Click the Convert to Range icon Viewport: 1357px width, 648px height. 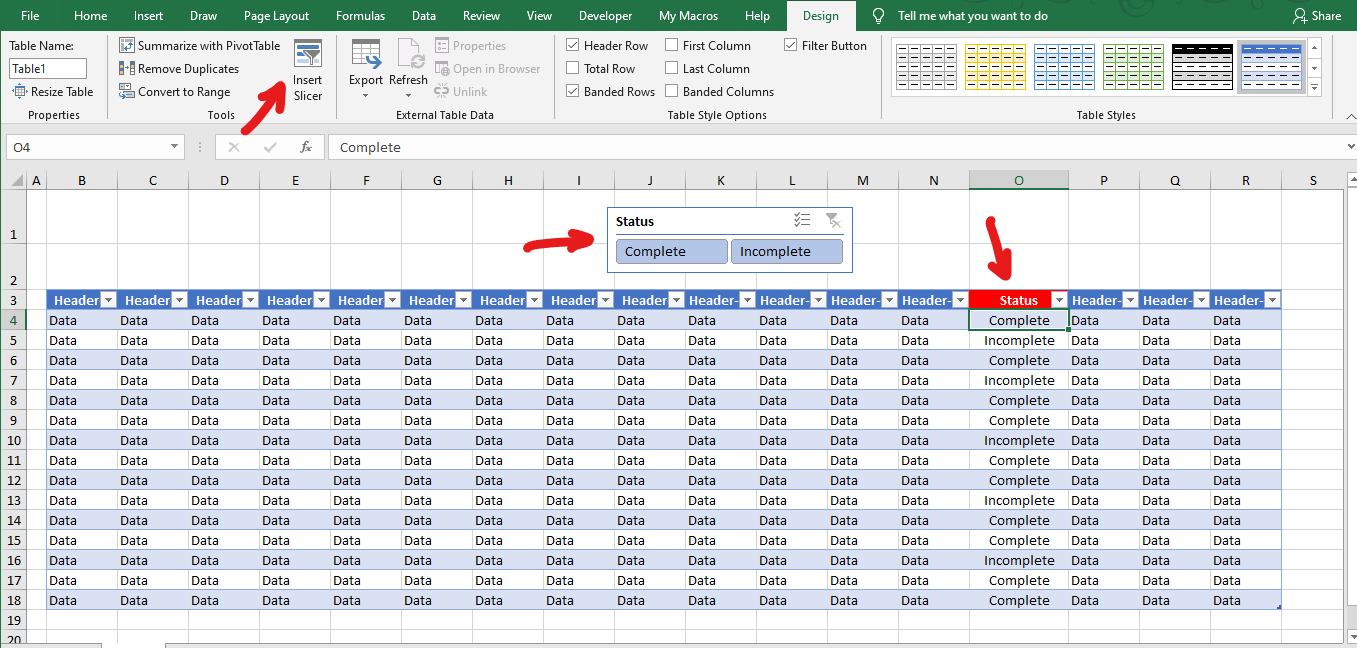127,92
